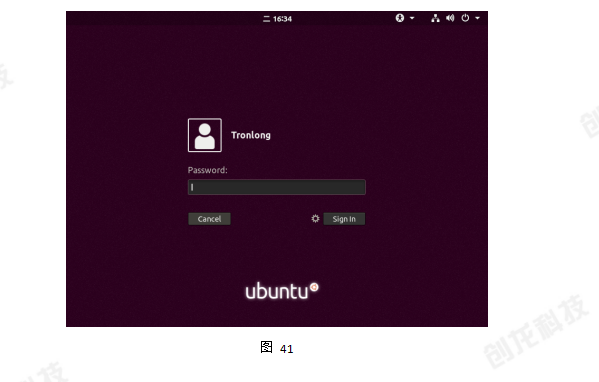Open the 16:34 clock menu

(x=282, y=19)
